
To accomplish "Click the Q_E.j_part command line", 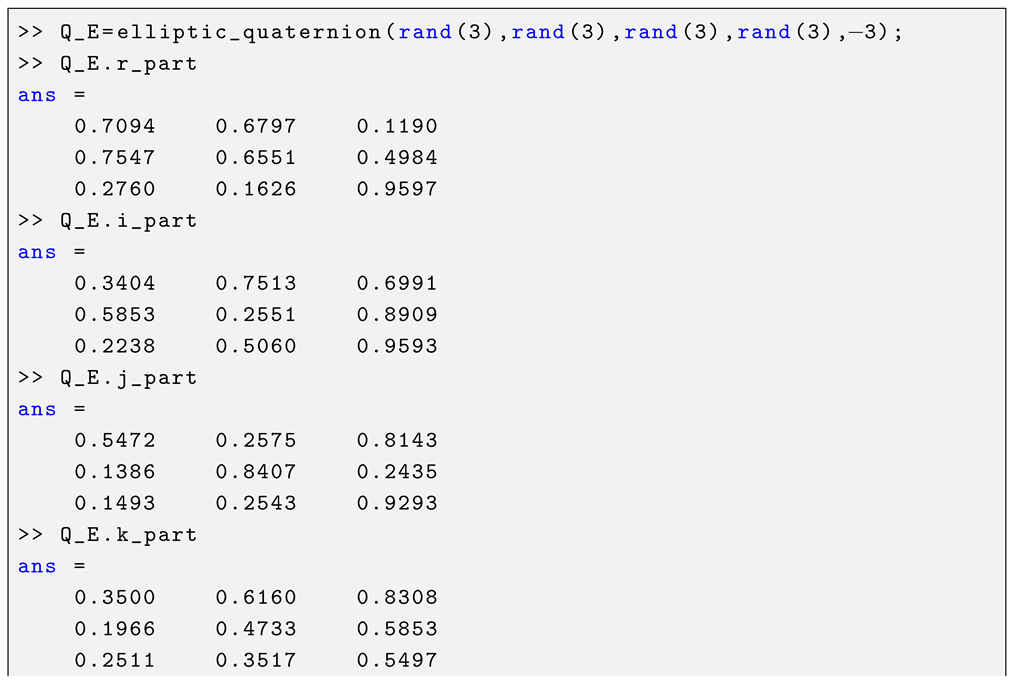I will [128, 378].
